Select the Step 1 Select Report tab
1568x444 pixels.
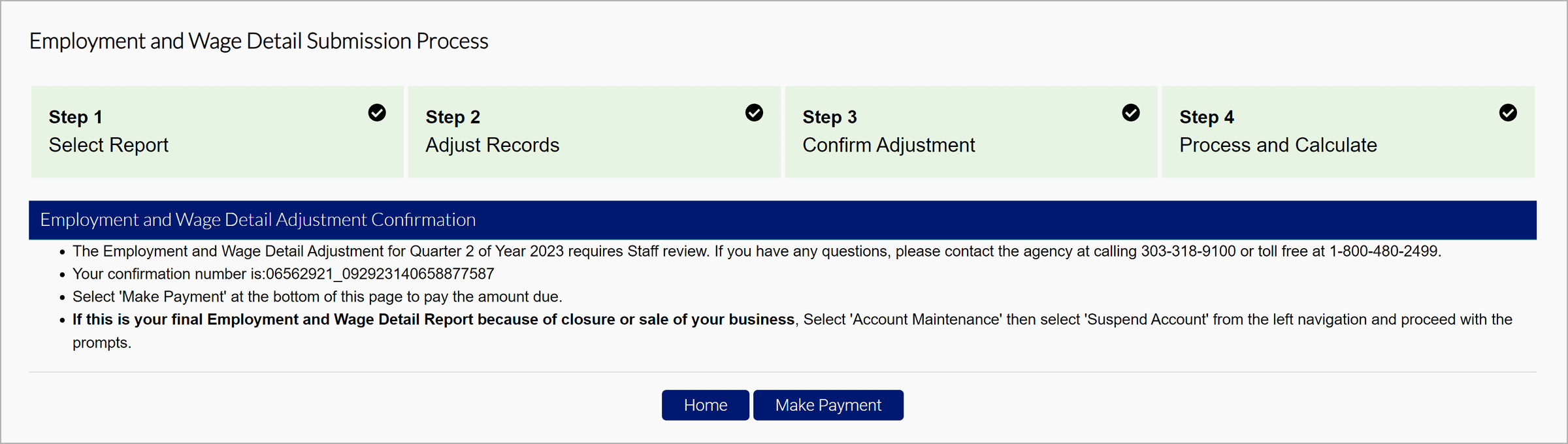click(217, 132)
